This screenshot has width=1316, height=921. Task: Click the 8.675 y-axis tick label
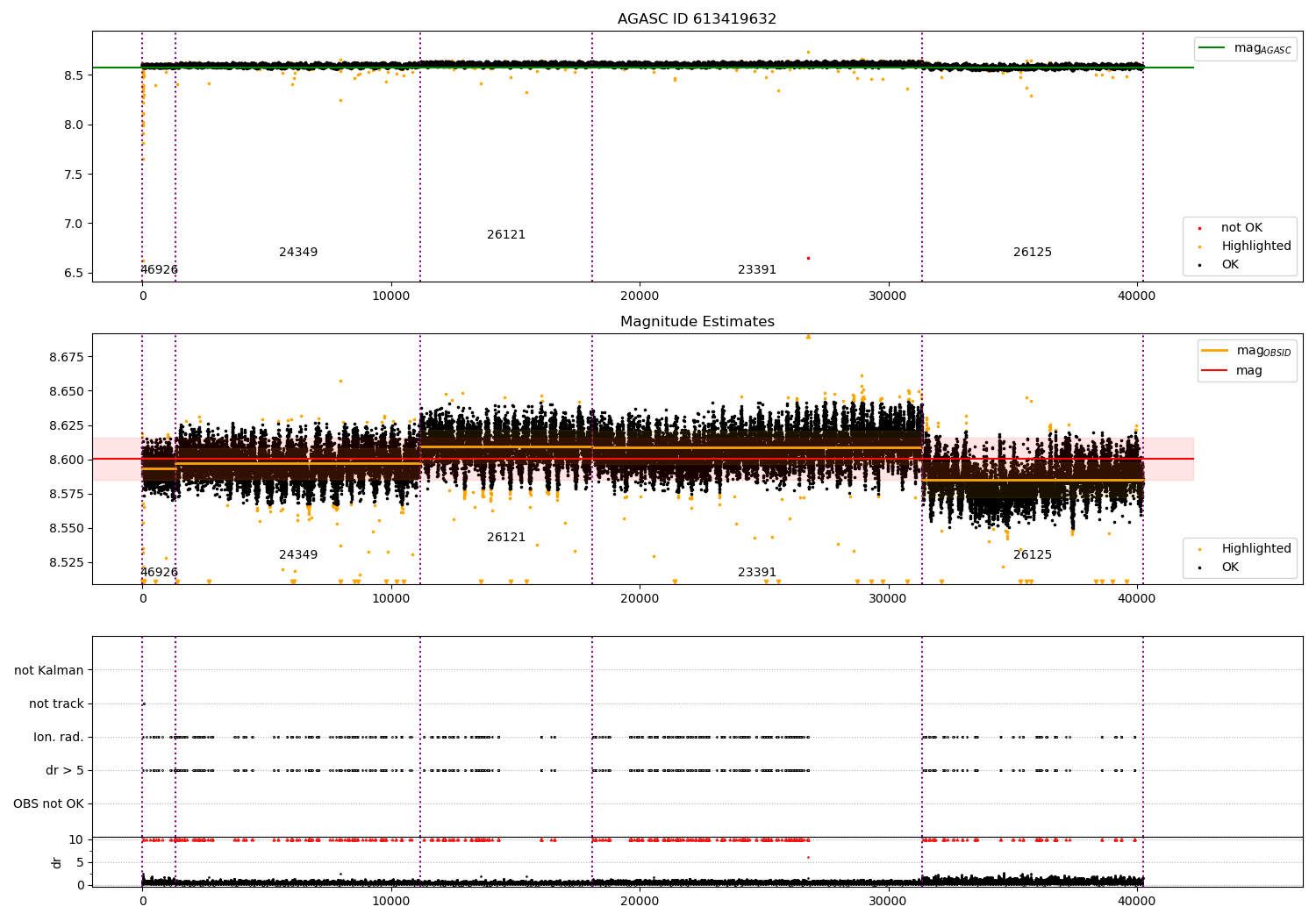coord(66,358)
